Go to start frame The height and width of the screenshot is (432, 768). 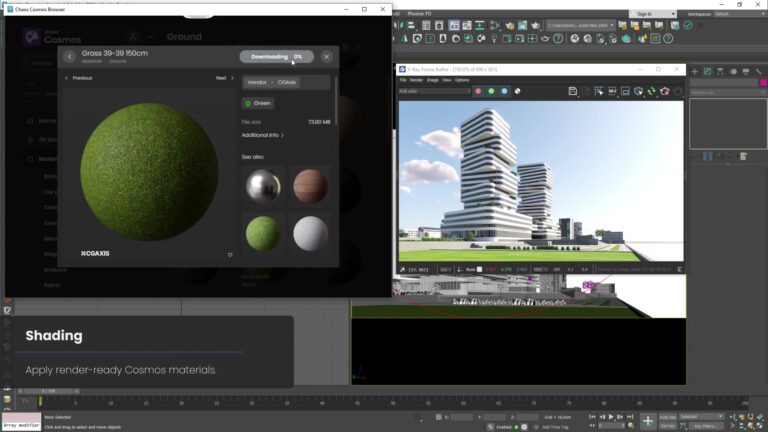point(593,417)
